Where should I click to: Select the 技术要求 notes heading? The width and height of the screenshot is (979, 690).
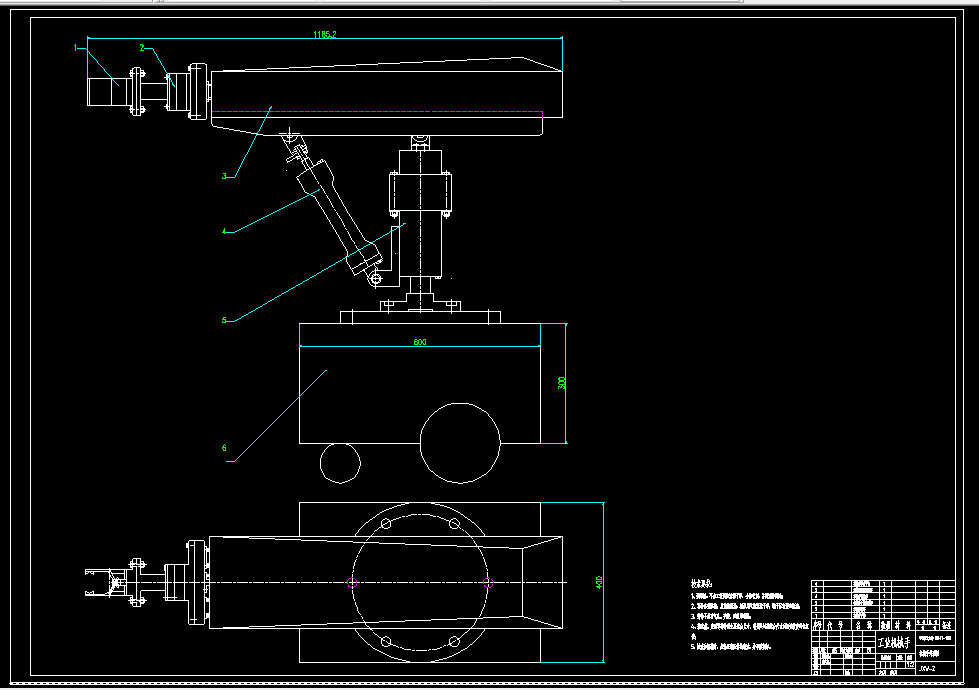(x=701, y=583)
